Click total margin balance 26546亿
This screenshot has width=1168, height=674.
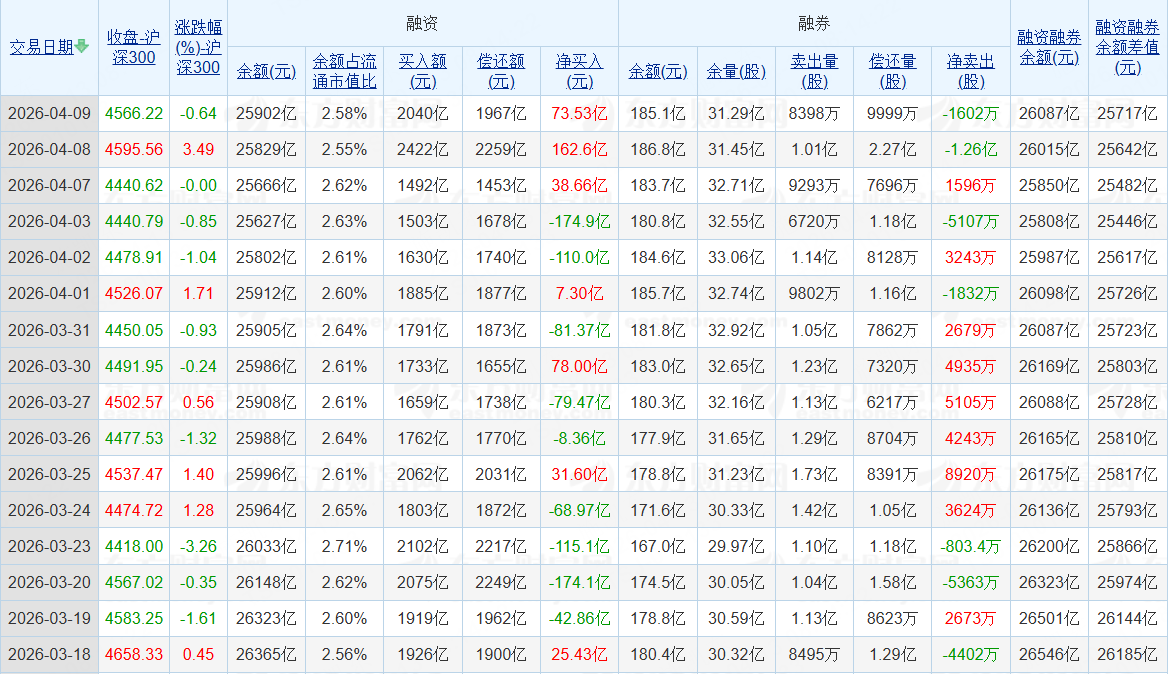[x=1049, y=655]
